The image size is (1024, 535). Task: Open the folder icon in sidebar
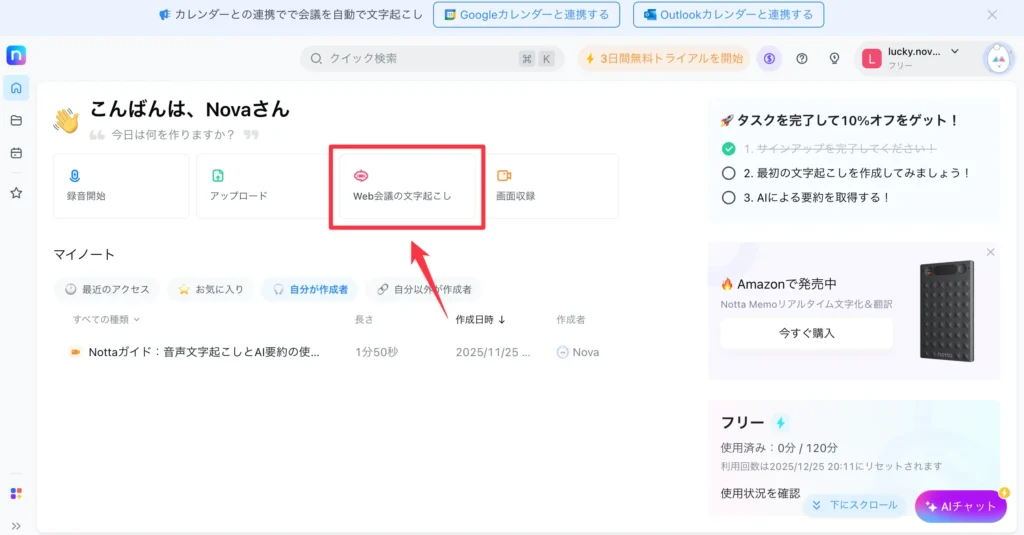(16, 121)
